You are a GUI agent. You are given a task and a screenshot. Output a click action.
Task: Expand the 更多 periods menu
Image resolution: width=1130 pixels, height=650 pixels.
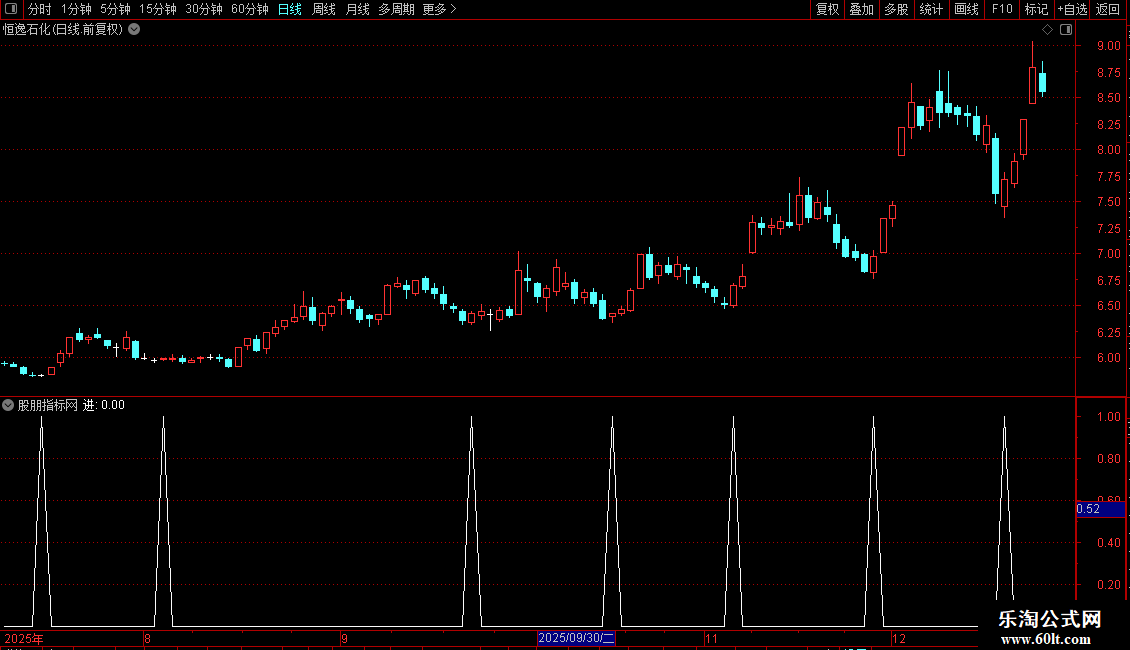pos(440,9)
